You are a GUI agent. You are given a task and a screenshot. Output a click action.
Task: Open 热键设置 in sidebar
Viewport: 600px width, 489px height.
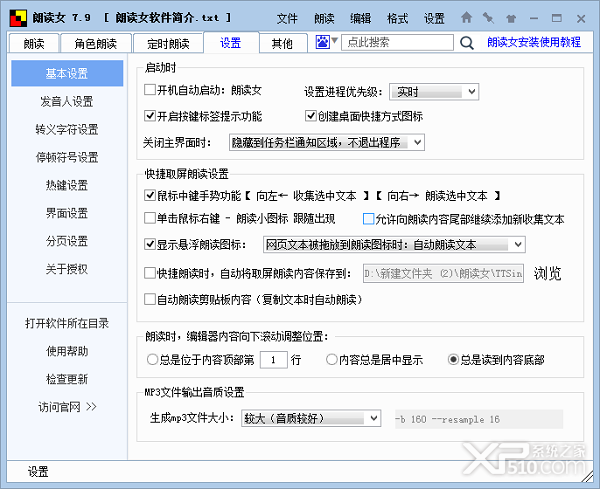[x=67, y=185]
